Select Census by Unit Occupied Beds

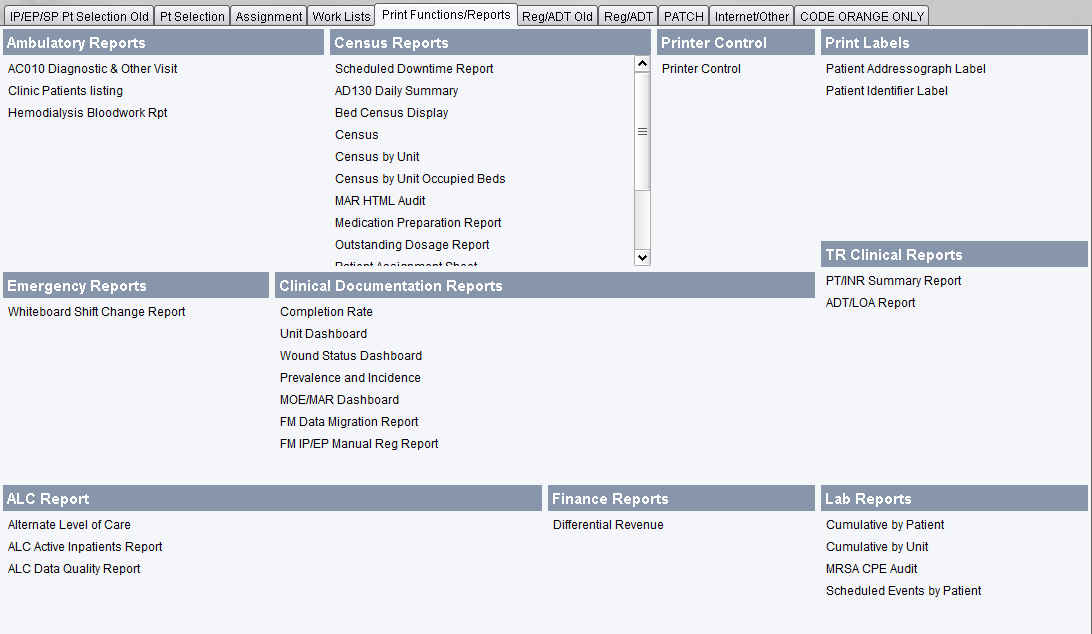420,178
